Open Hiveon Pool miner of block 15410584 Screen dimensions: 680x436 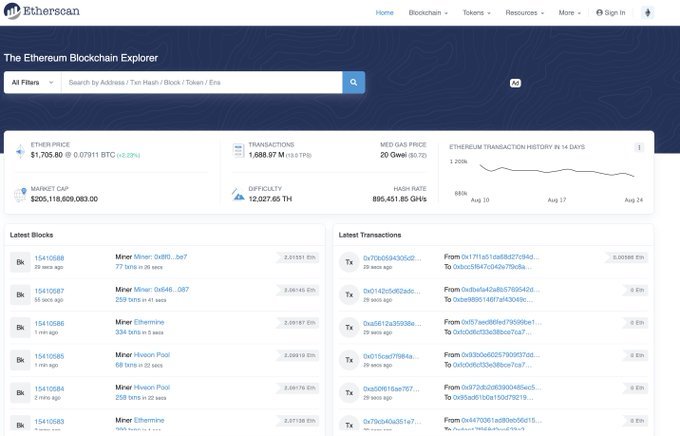(x=152, y=387)
